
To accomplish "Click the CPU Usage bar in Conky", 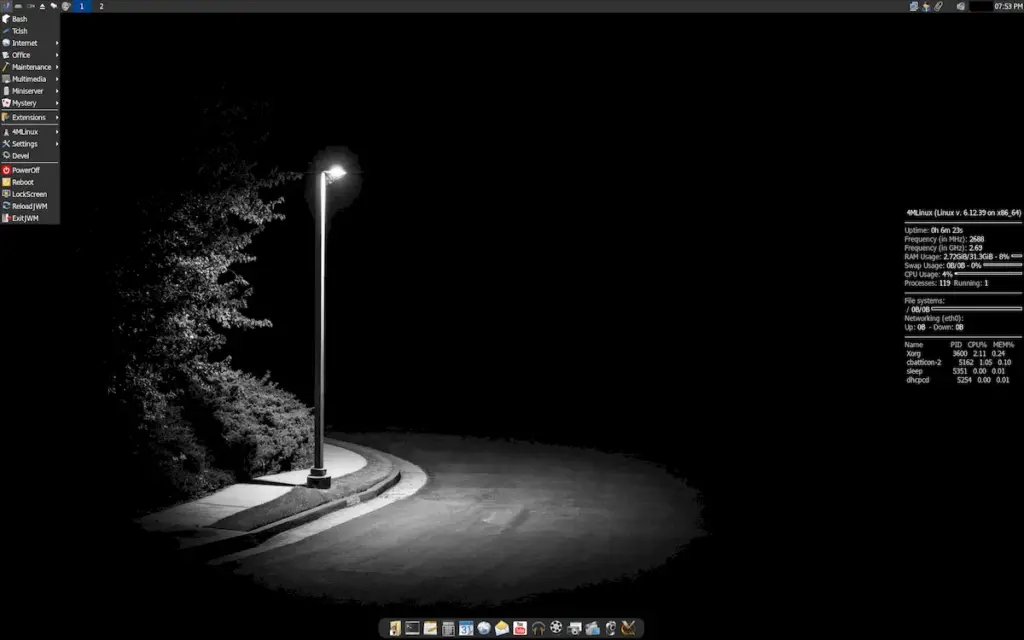I will tap(988, 274).
